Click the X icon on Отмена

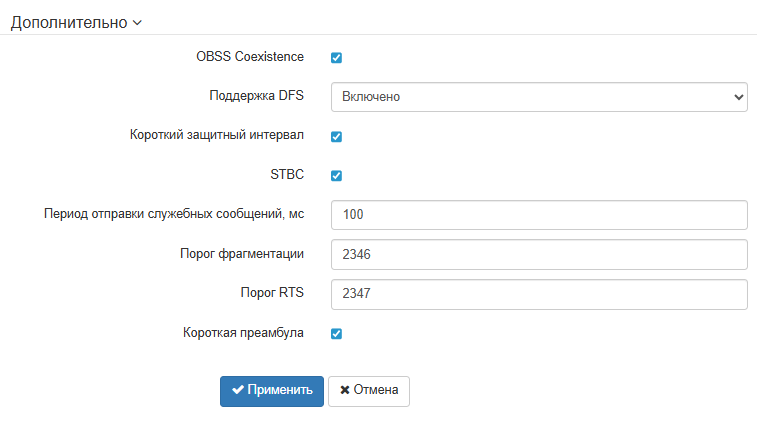[345, 390]
